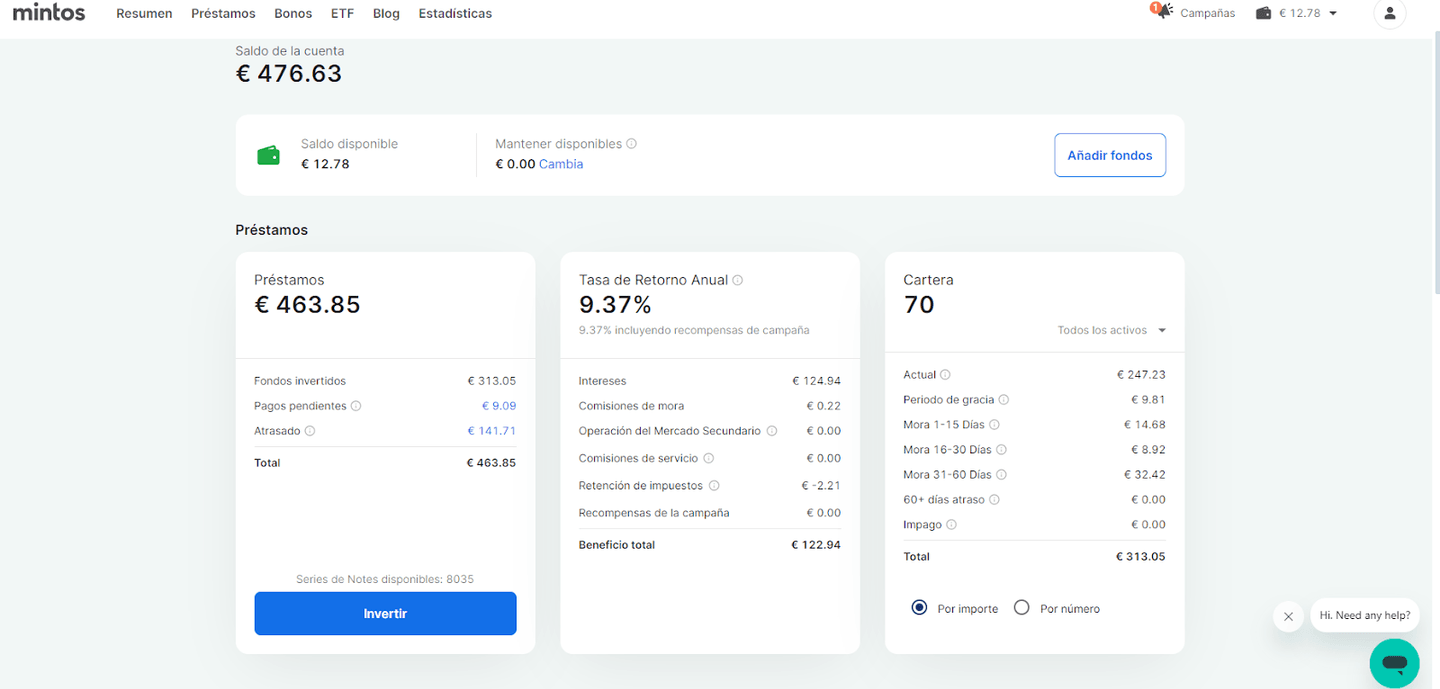Click the Añadir fondos button
Image resolution: width=1440 pixels, height=689 pixels.
tap(1109, 155)
